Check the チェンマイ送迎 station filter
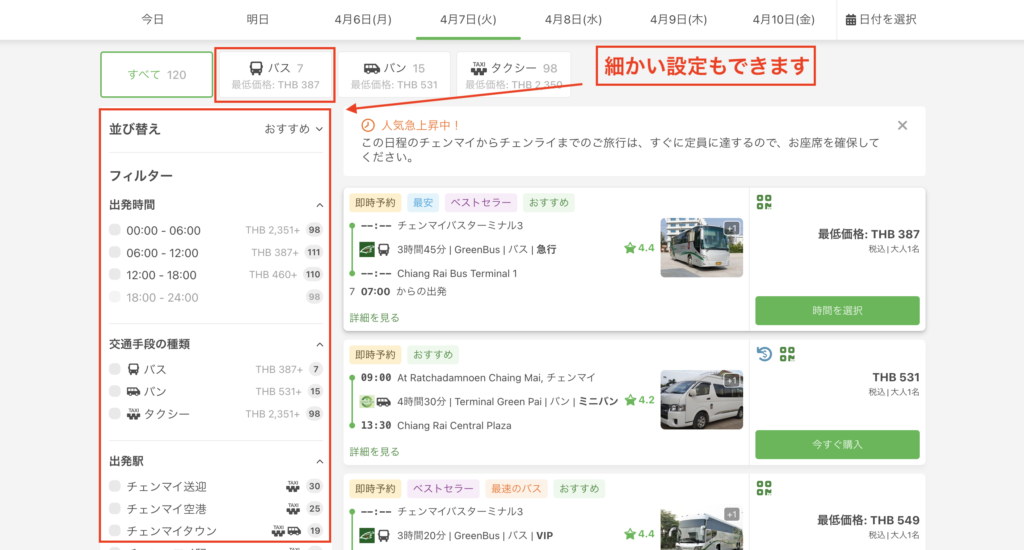 (x=115, y=486)
